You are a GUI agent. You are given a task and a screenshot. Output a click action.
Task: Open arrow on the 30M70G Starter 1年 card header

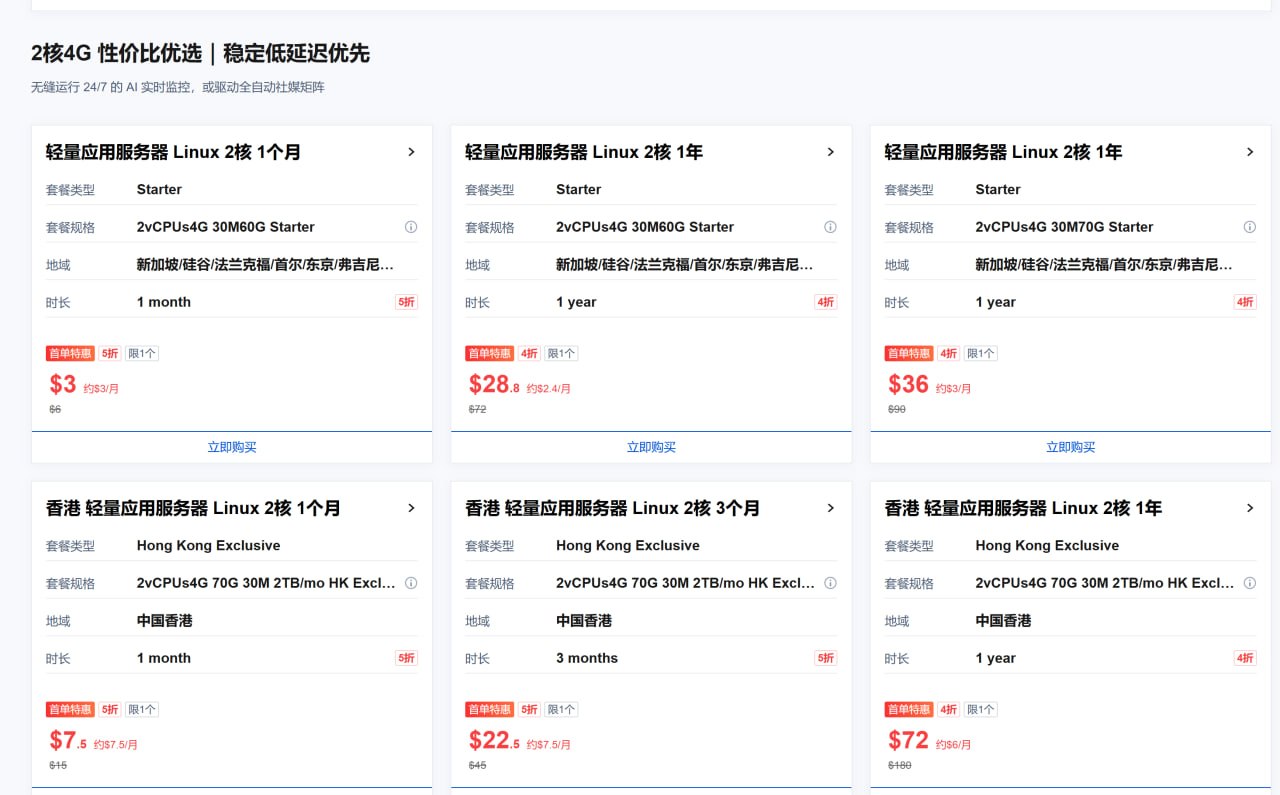1249,152
